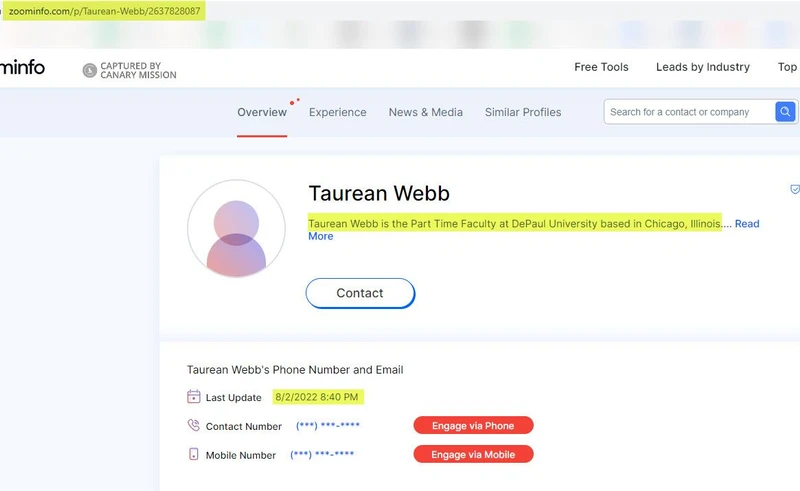Open Leads by Industry menu
Viewport: 800px width, 491px height.
click(x=703, y=67)
